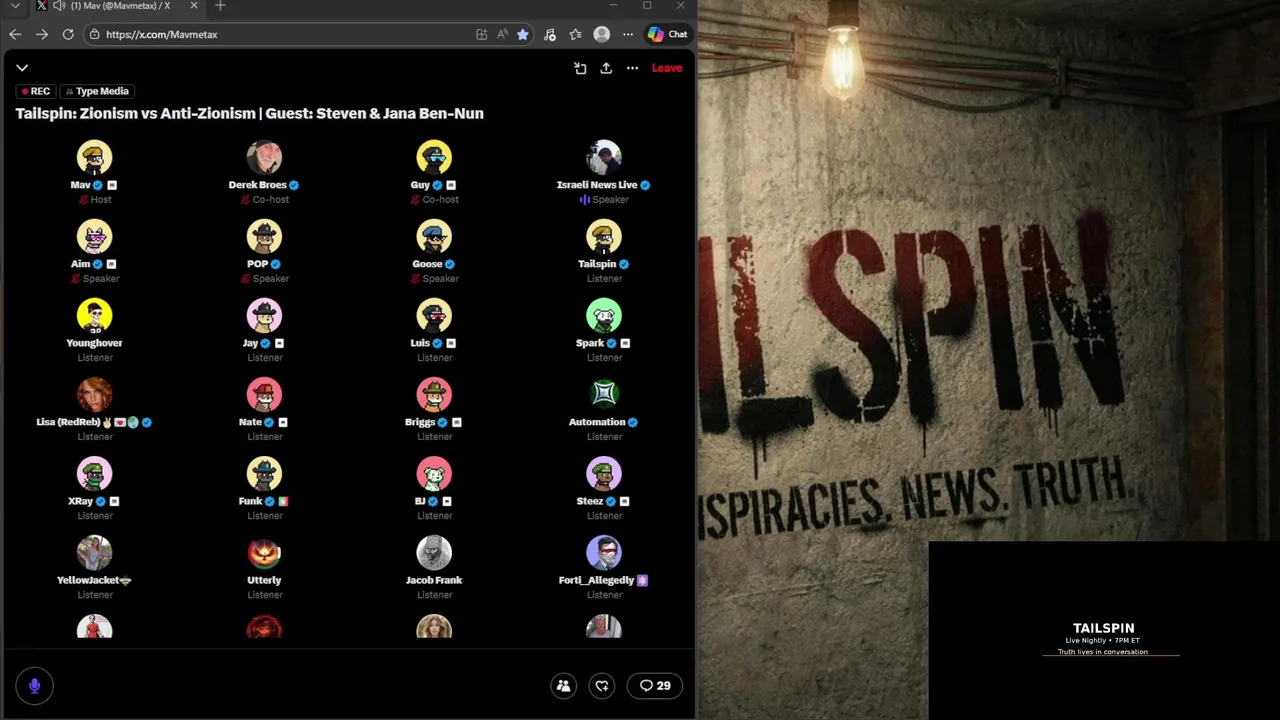View Luis listener avatar

(x=434, y=316)
